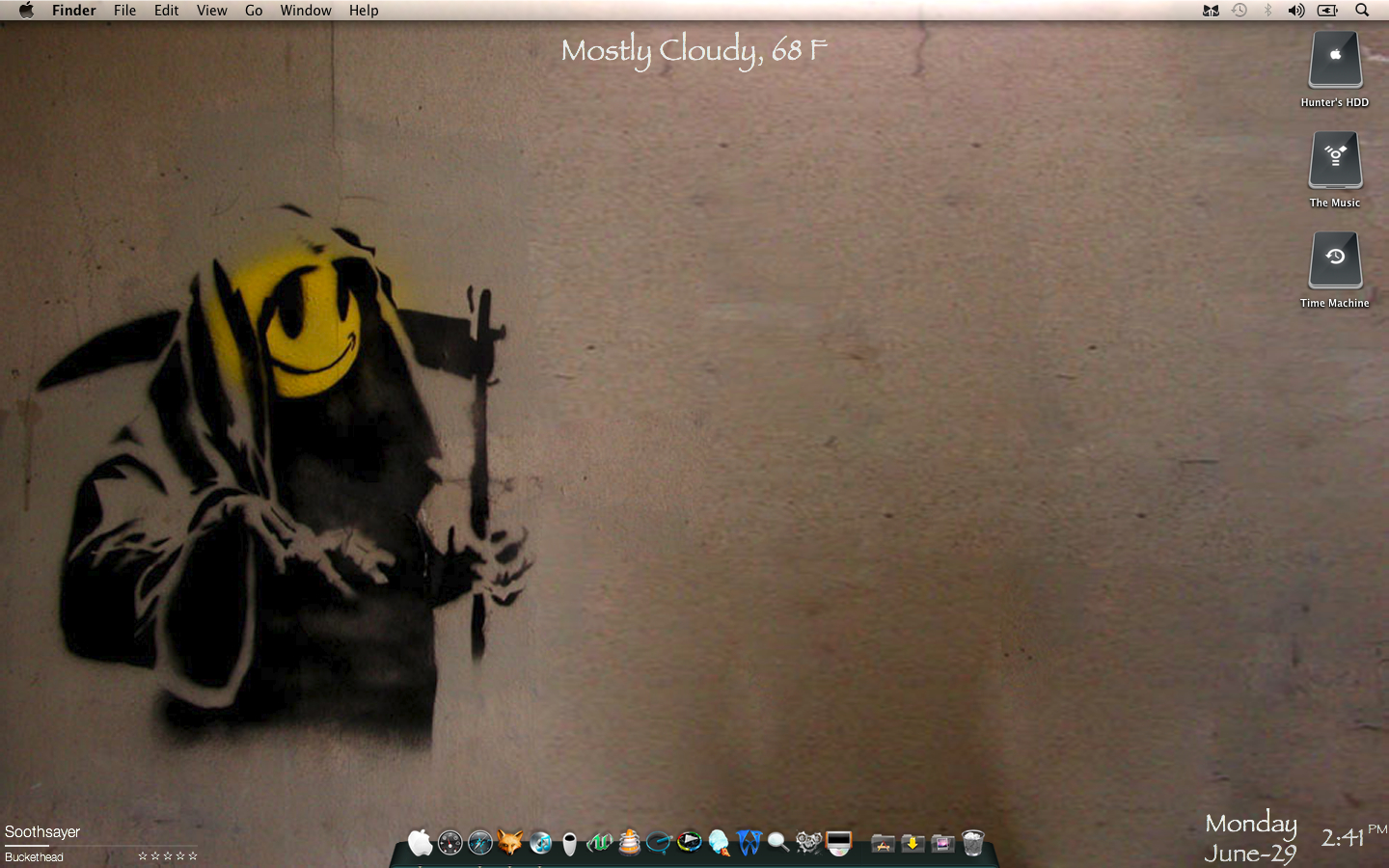Viewport: 1389px width, 868px height.
Task: Click the fifth rating star for Soothsayer
Action: [x=193, y=856]
